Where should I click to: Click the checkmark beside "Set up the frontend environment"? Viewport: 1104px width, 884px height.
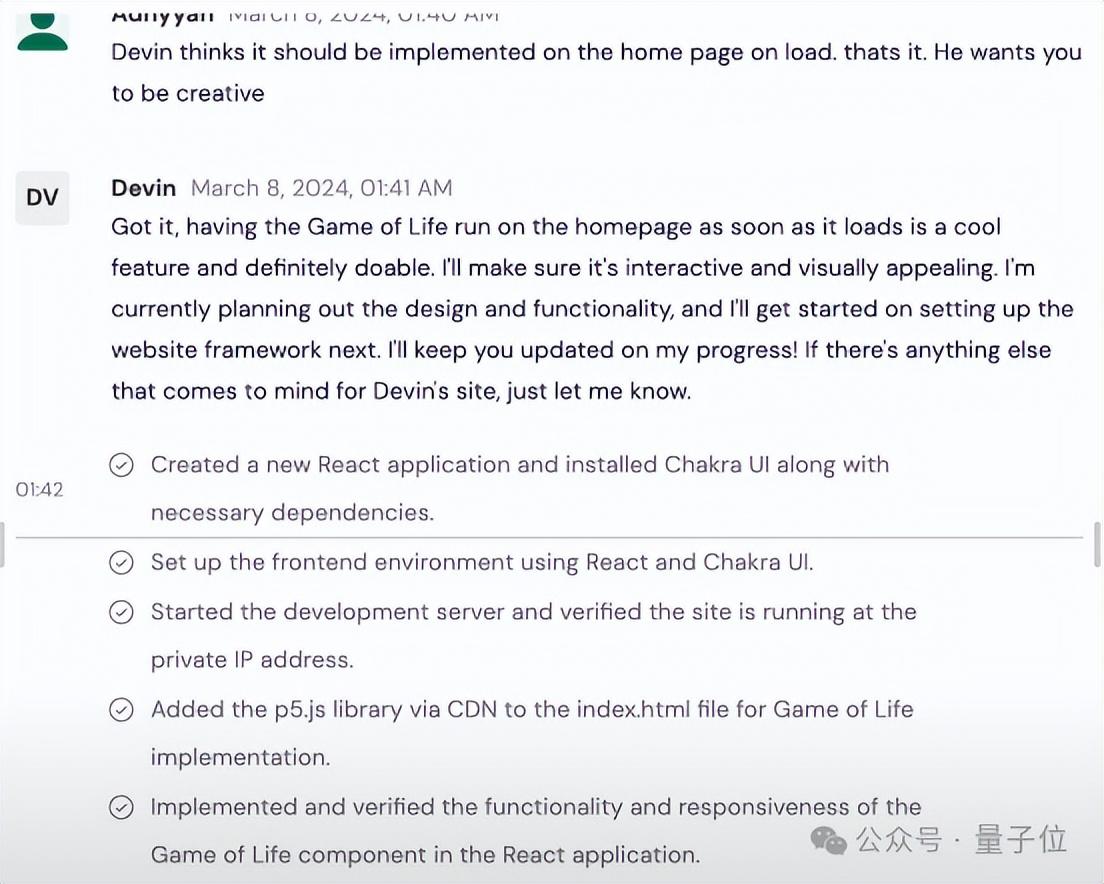[x=121, y=563]
